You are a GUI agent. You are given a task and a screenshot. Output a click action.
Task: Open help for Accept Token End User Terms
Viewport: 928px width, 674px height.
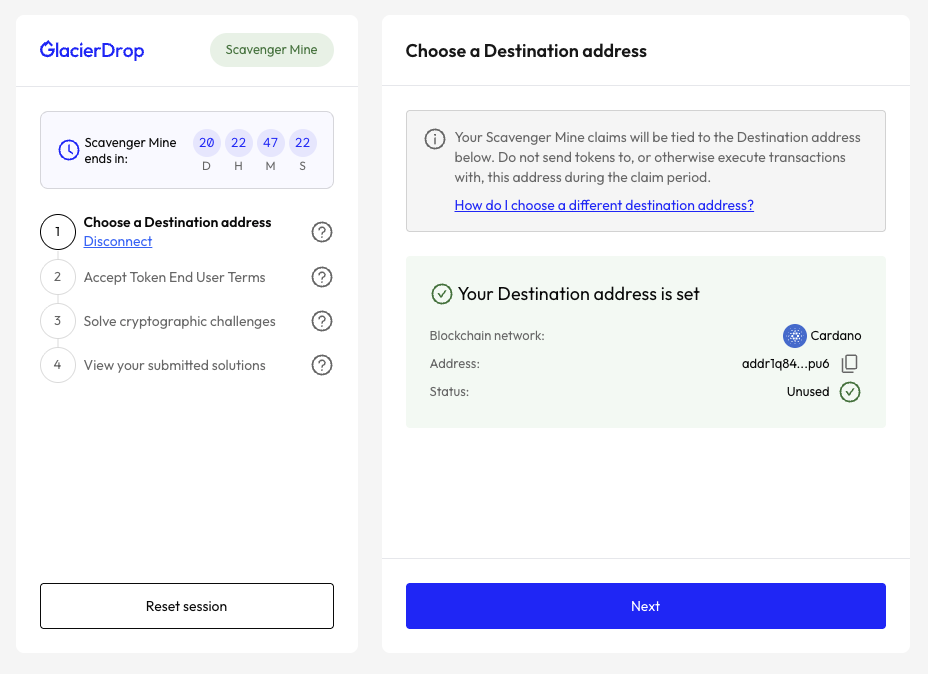click(322, 277)
